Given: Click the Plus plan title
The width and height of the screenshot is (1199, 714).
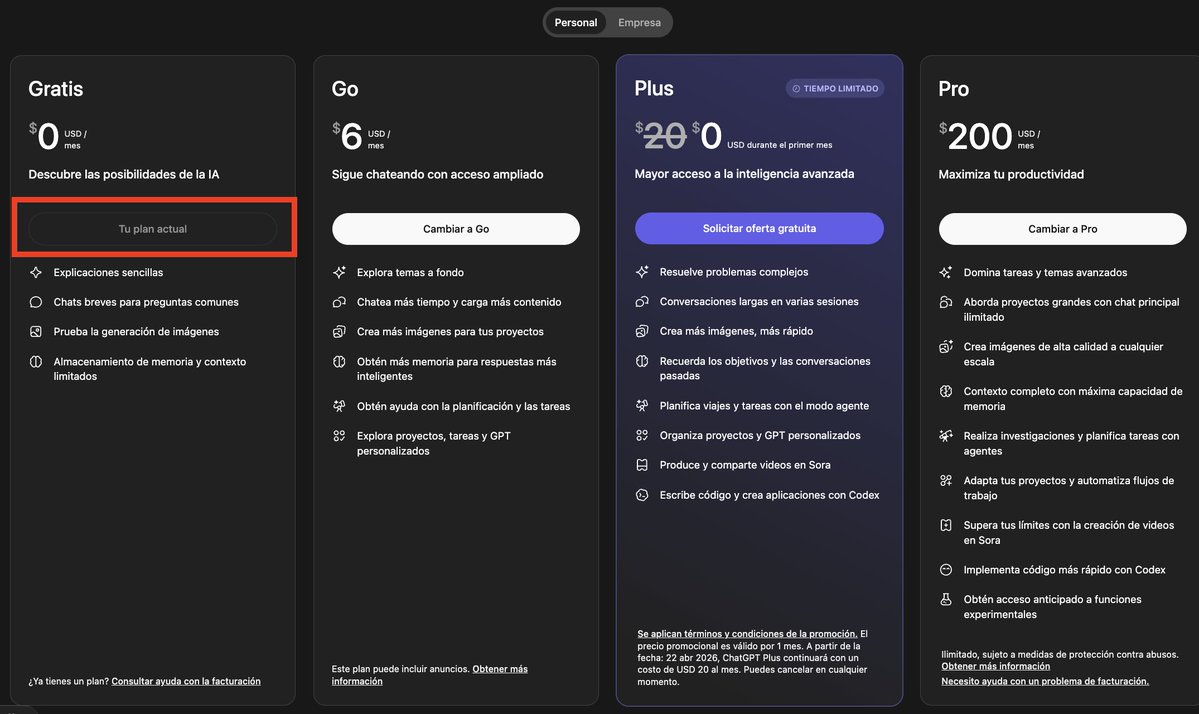Looking at the screenshot, I should (654, 89).
